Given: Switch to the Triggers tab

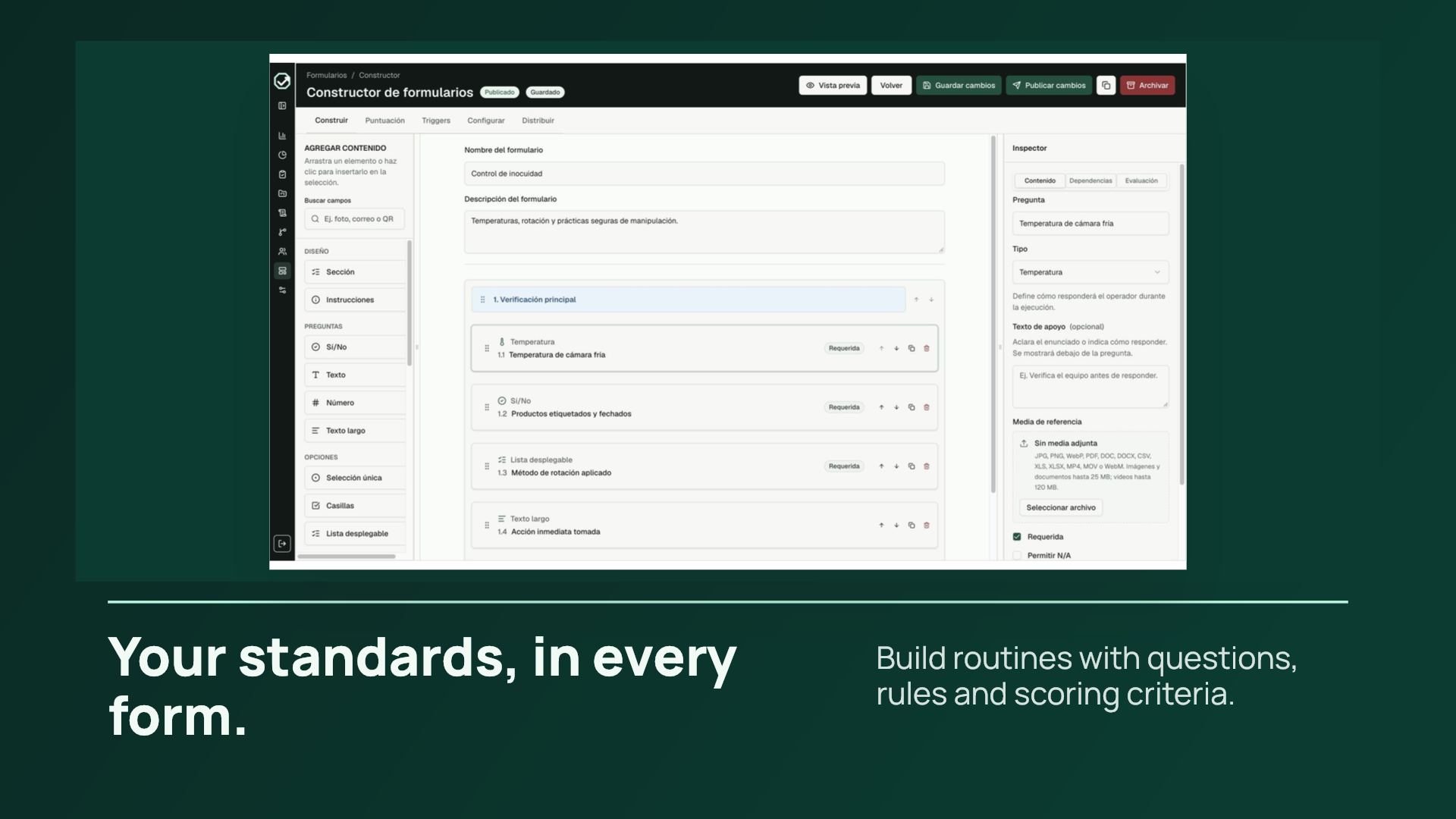Looking at the screenshot, I should pos(436,121).
